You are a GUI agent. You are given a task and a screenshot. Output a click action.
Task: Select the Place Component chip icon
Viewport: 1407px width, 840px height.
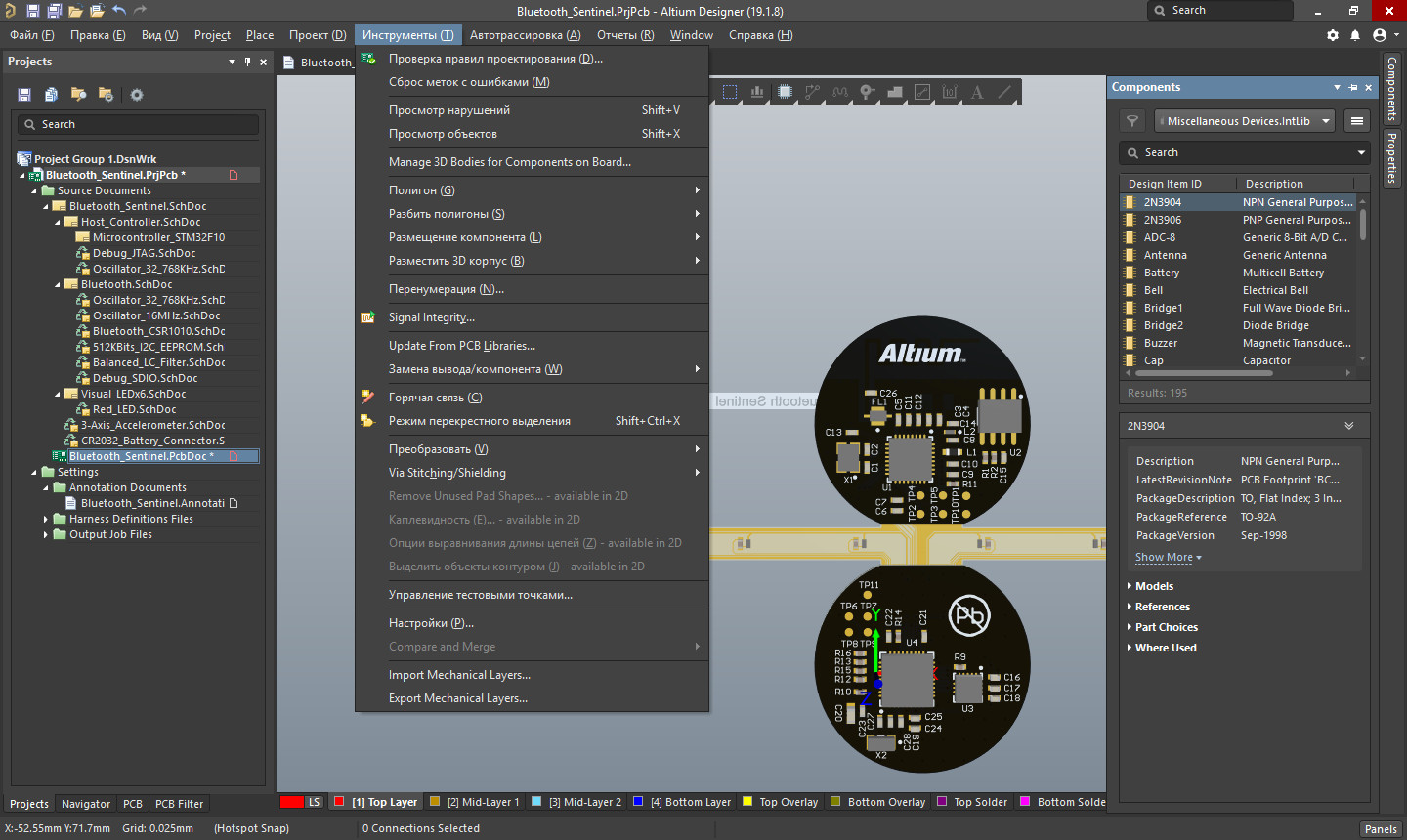pyautogui.click(x=785, y=92)
